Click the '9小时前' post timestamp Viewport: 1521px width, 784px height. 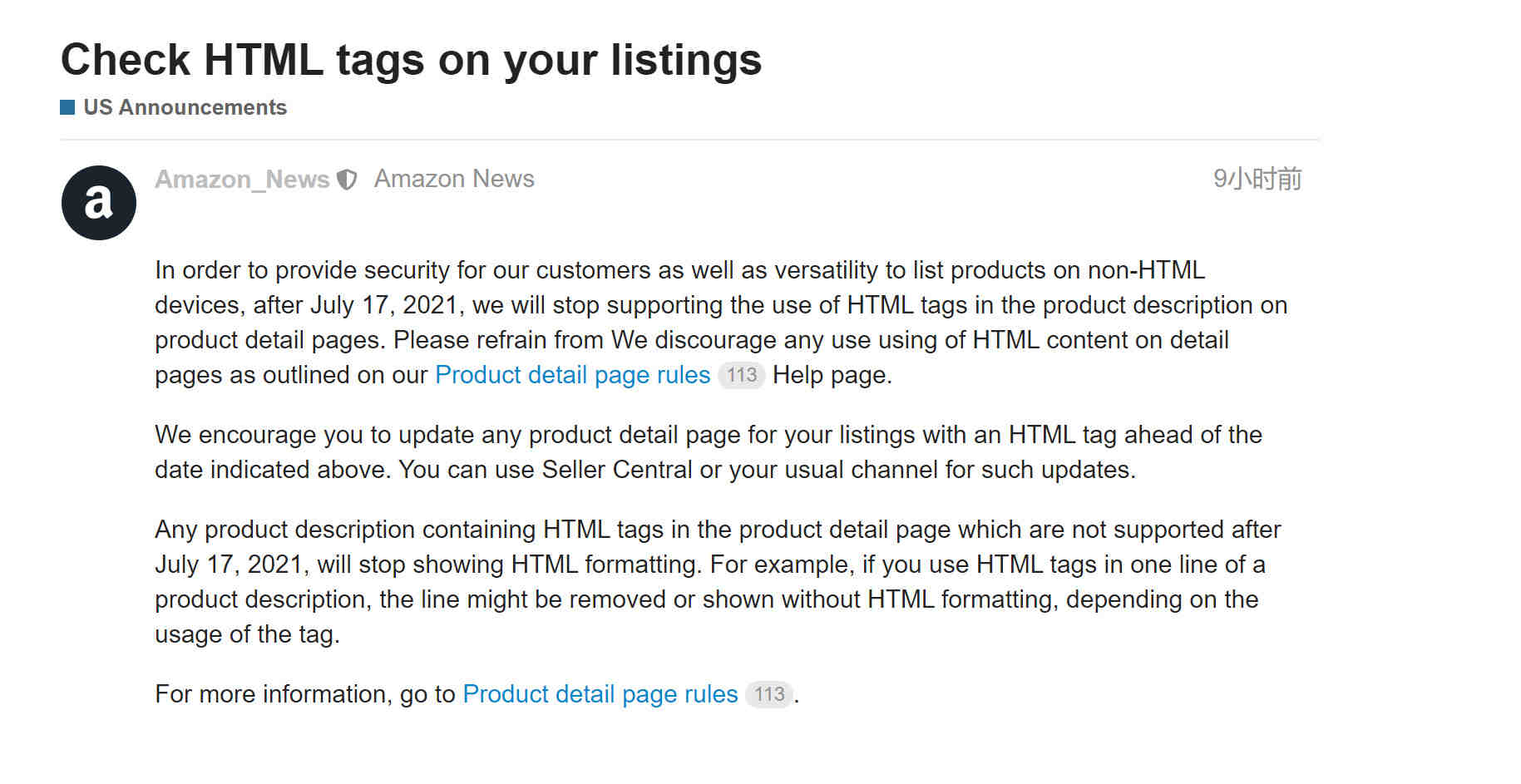[1257, 179]
